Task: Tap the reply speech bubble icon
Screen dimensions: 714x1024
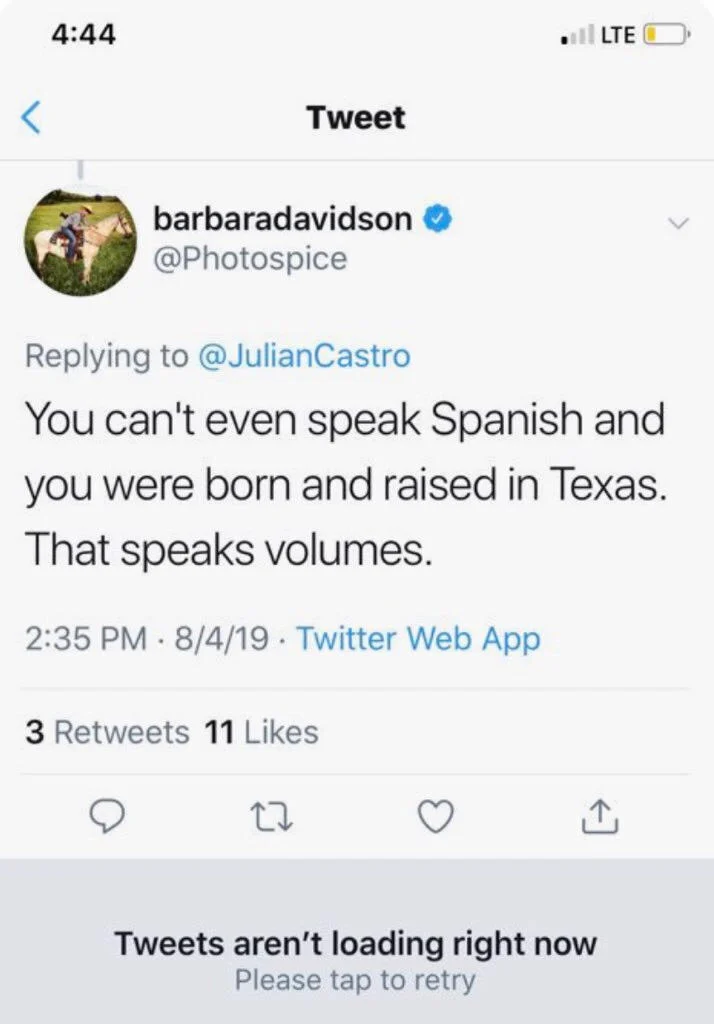Action: pos(106,819)
